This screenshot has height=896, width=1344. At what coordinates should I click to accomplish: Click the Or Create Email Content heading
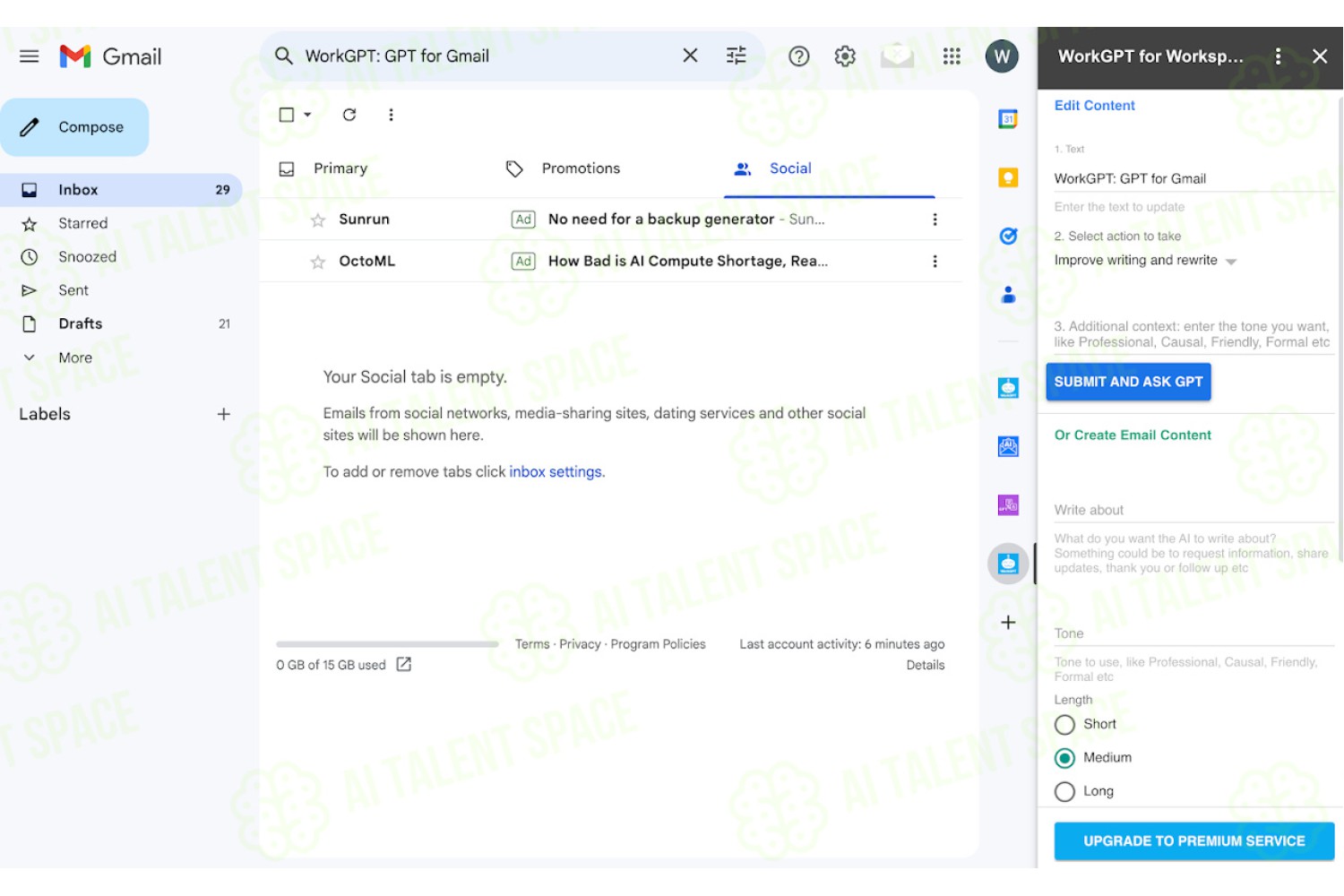point(1133,435)
